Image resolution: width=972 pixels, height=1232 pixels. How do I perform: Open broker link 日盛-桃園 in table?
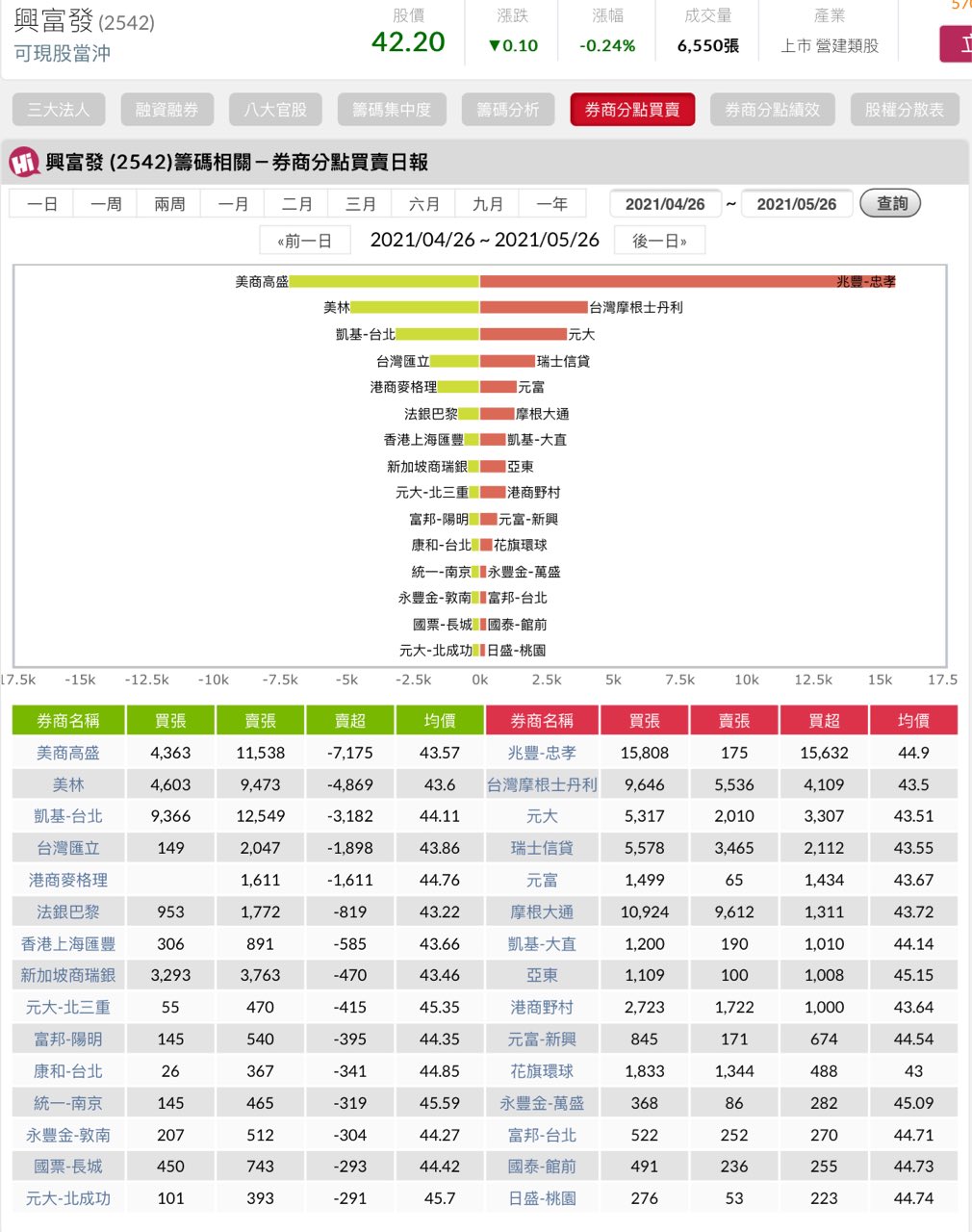[x=542, y=1198]
